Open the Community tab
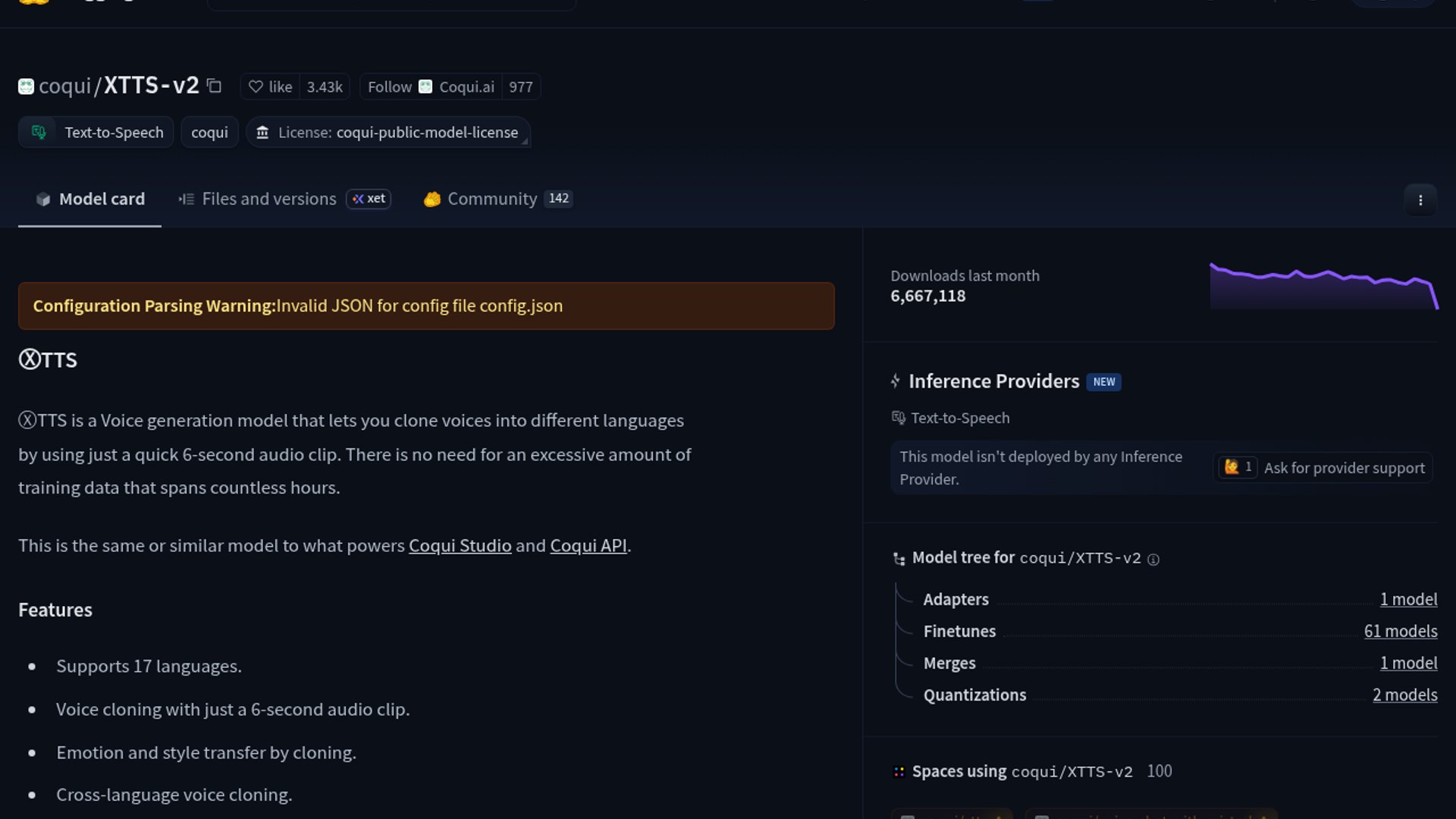This screenshot has width=1456, height=819. coord(491,199)
